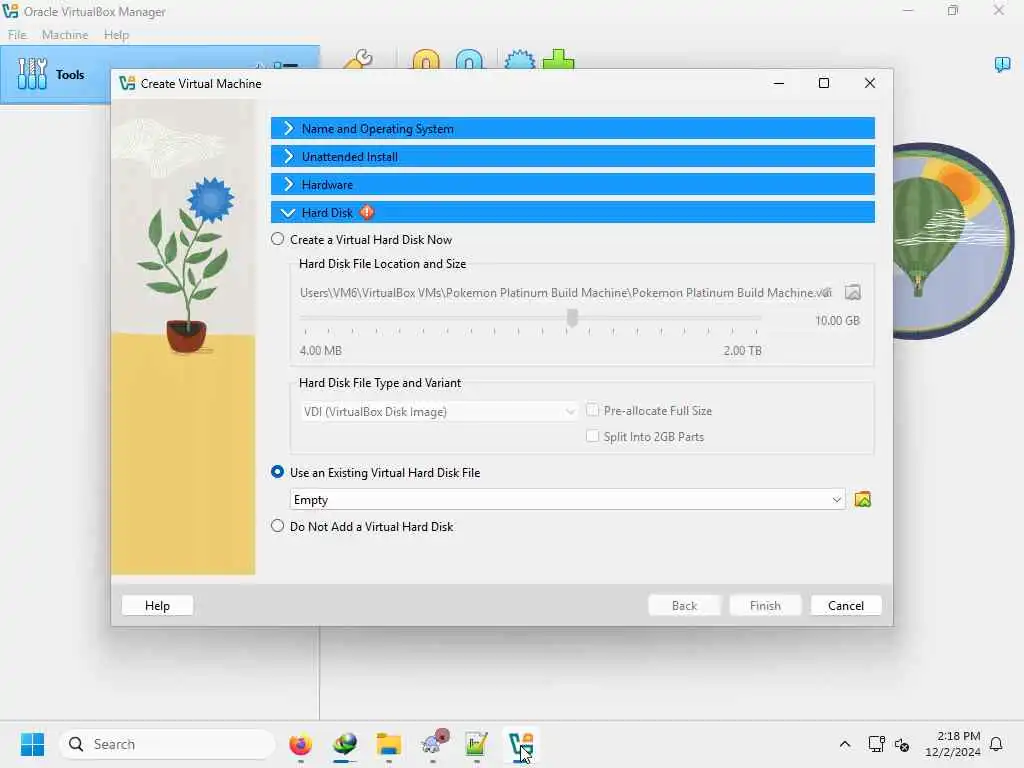Click 'Hard Disk File Location and Size' heading
Viewport: 1024px width, 768px height.
[383, 264]
